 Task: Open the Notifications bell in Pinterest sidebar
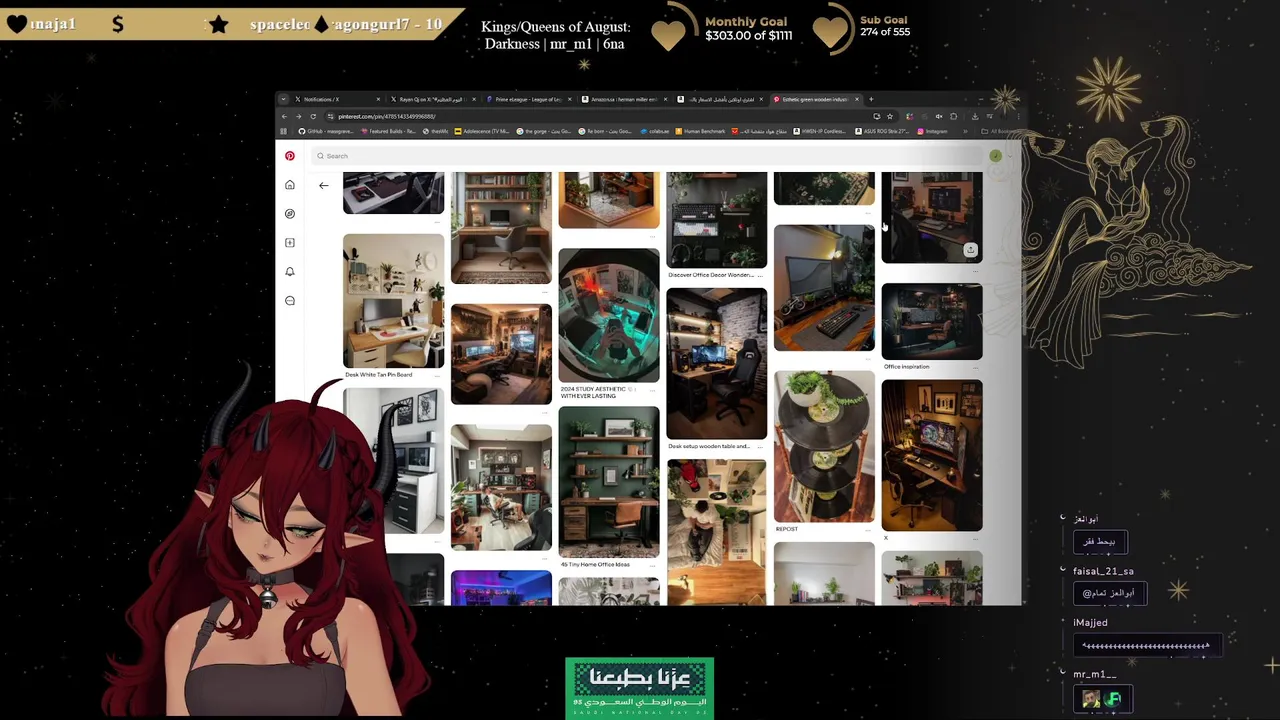(290, 272)
